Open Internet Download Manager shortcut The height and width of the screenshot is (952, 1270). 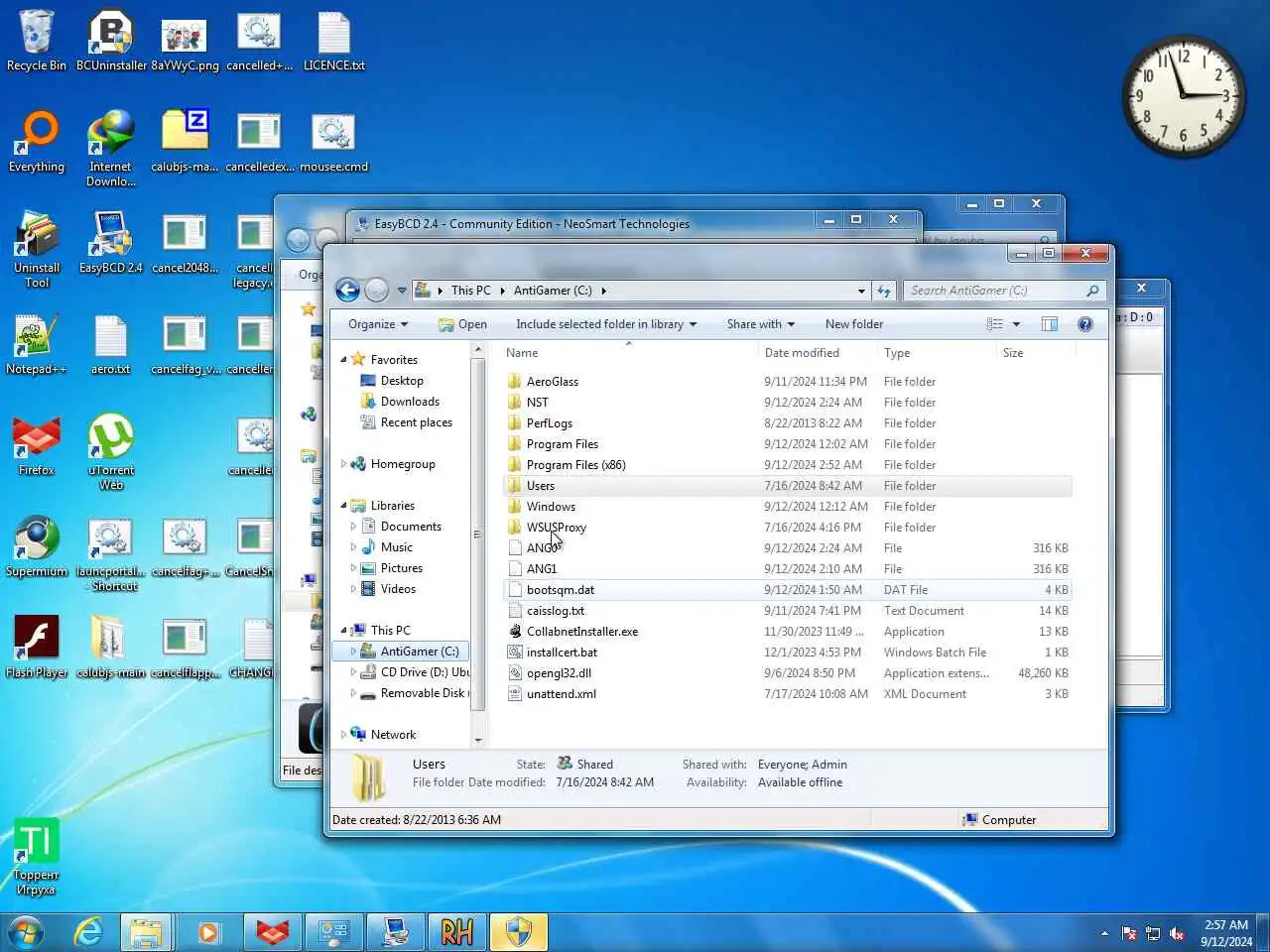coord(111,149)
